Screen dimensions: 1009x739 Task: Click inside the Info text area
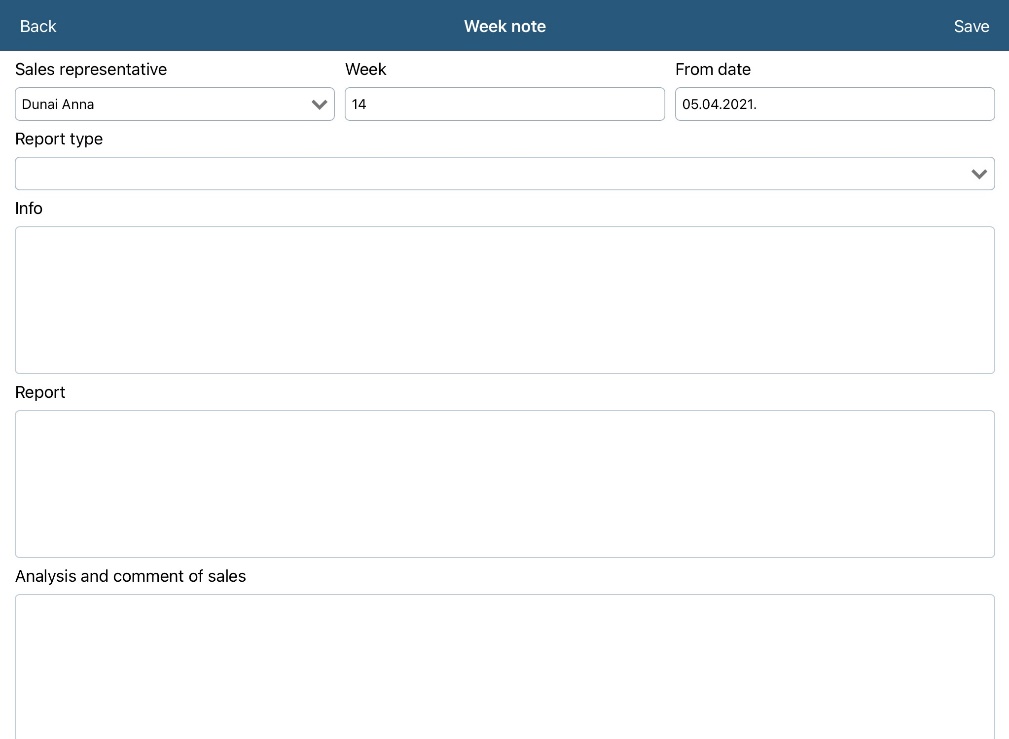[504, 300]
